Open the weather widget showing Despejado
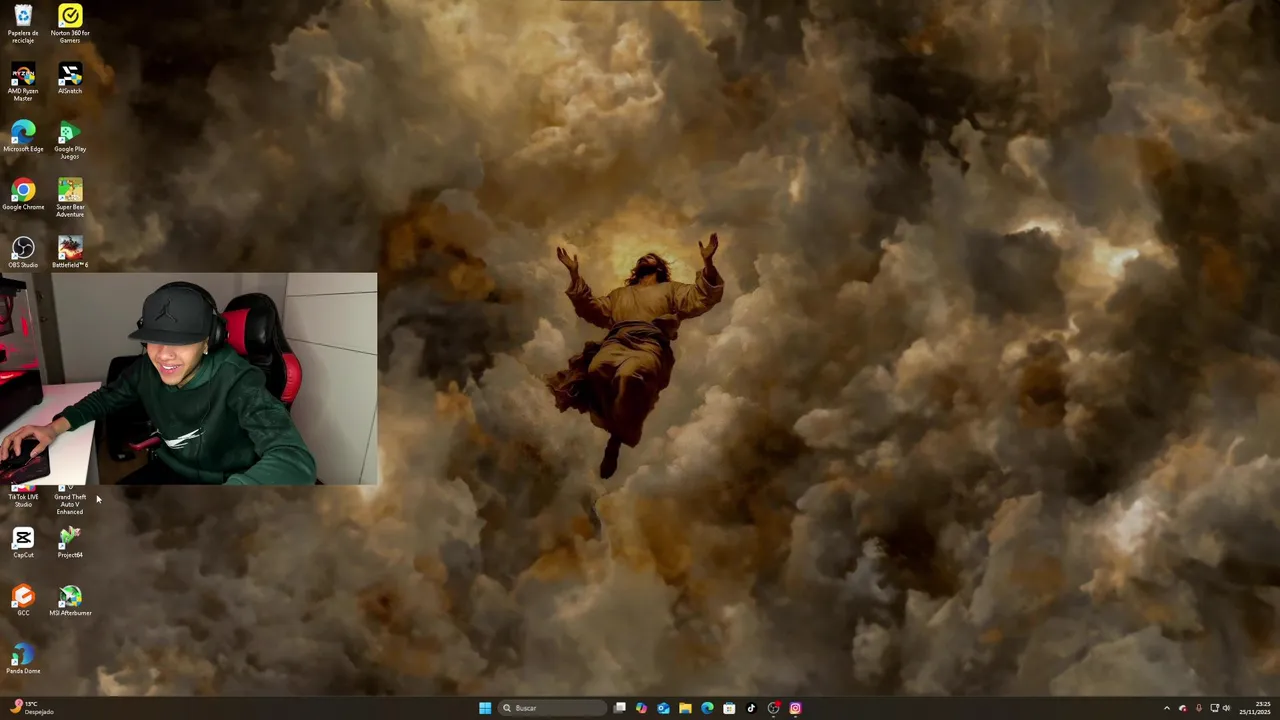This screenshot has height=720, width=1280. pos(32,708)
